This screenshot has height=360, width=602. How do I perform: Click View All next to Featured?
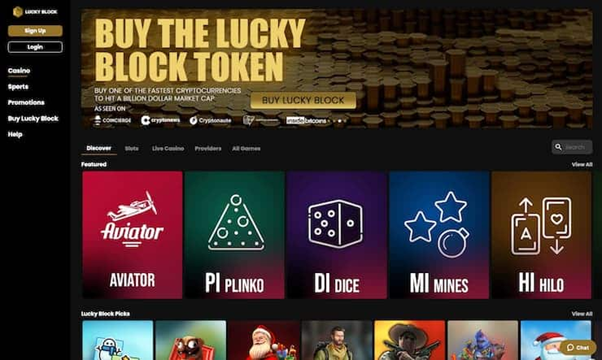coord(582,164)
